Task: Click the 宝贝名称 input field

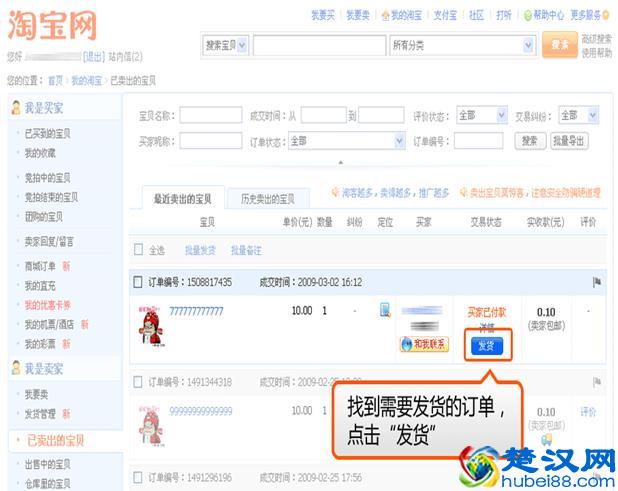Action: [x=211, y=115]
